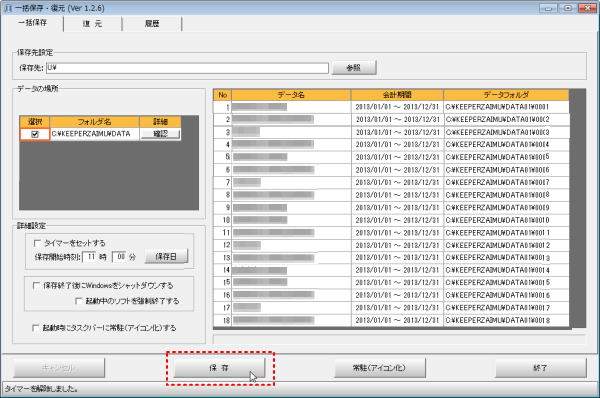
Task: Enable Windows shutdown after save checkbox
Action: [x=36, y=285]
